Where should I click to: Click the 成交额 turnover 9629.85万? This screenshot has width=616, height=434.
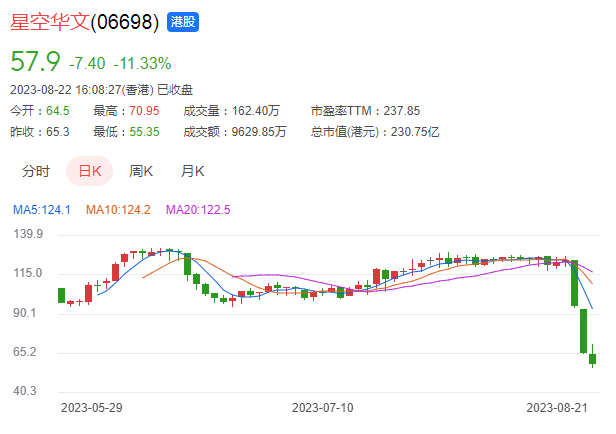point(259,132)
